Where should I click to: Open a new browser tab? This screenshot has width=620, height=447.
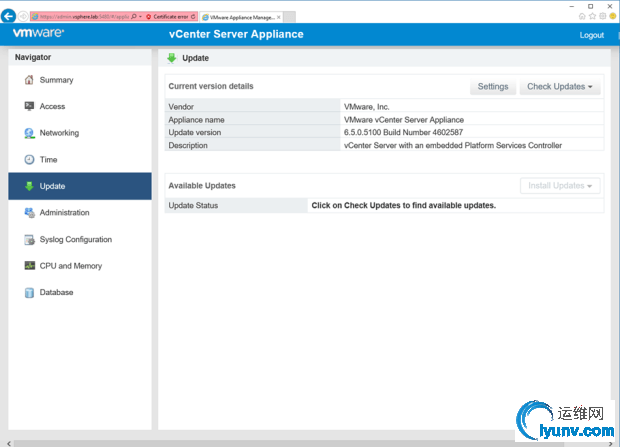coord(289,17)
